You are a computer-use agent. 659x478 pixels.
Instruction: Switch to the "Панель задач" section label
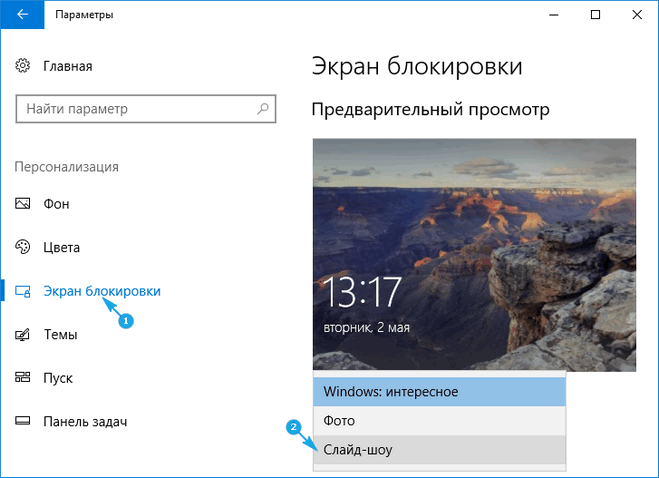[85, 422]
